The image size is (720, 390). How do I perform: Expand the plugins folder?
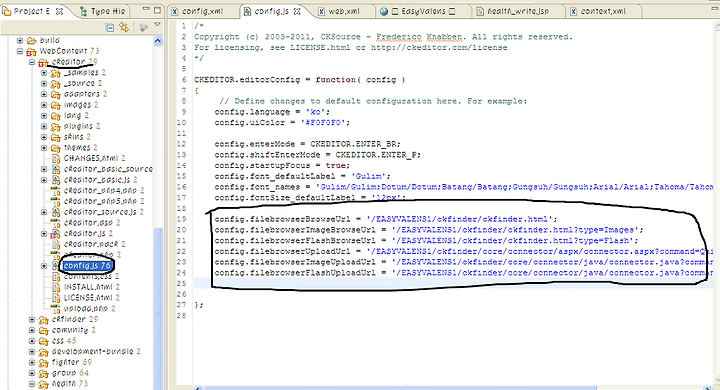point(44,126)
